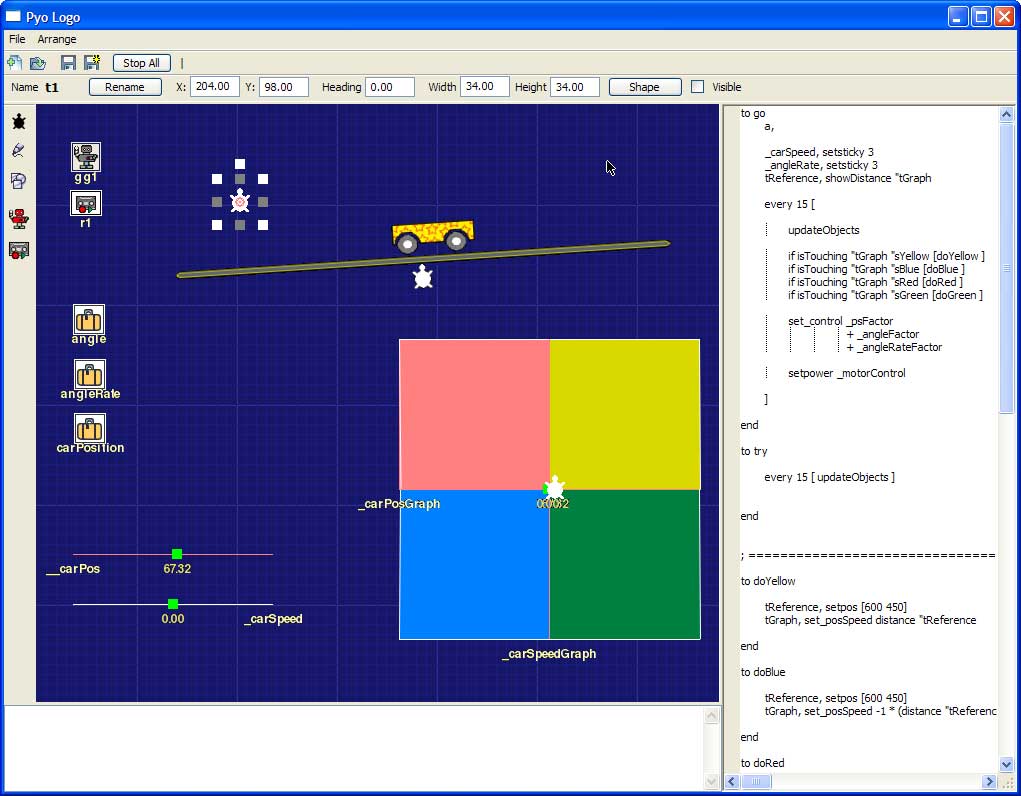Click the save disk toolbar icon
This screenshot has width=1021, height=796.
[68, 63]
